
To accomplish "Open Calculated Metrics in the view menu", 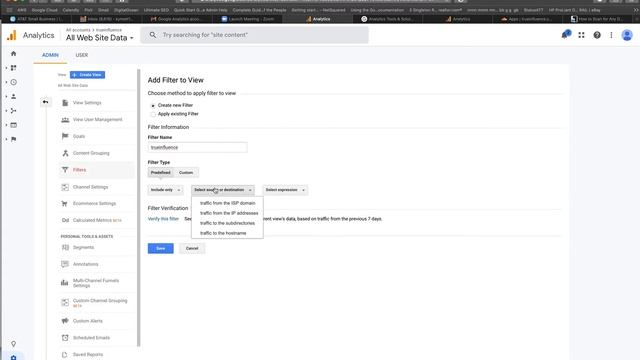I will 97,220.
